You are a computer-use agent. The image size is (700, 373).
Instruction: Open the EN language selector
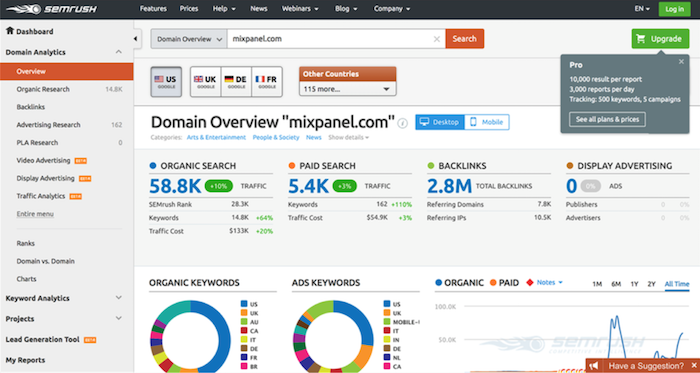click(642, 9)
